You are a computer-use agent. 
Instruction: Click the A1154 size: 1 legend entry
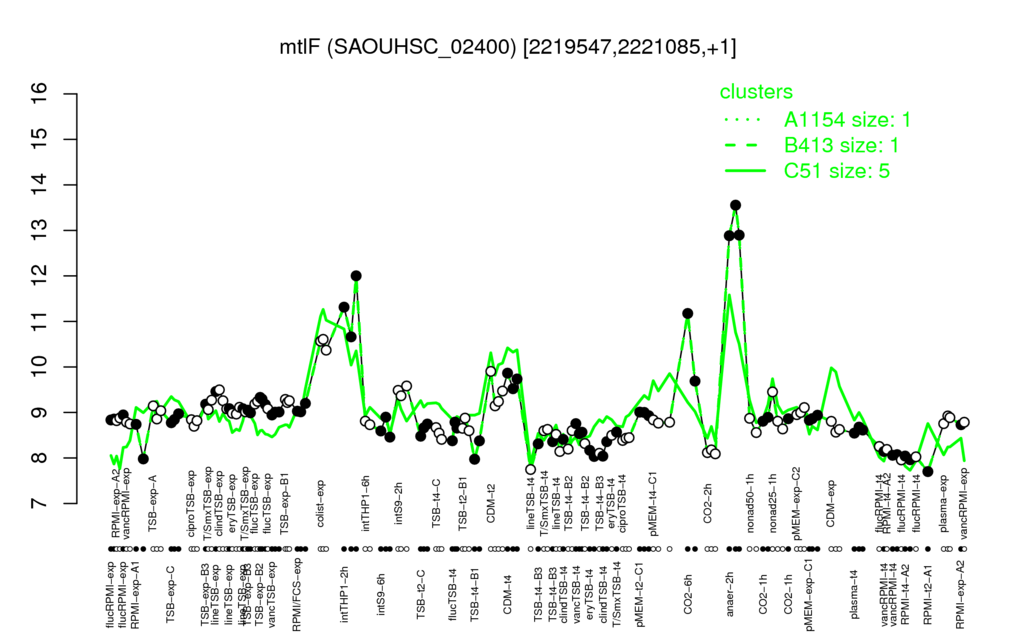tap(817, 120)
